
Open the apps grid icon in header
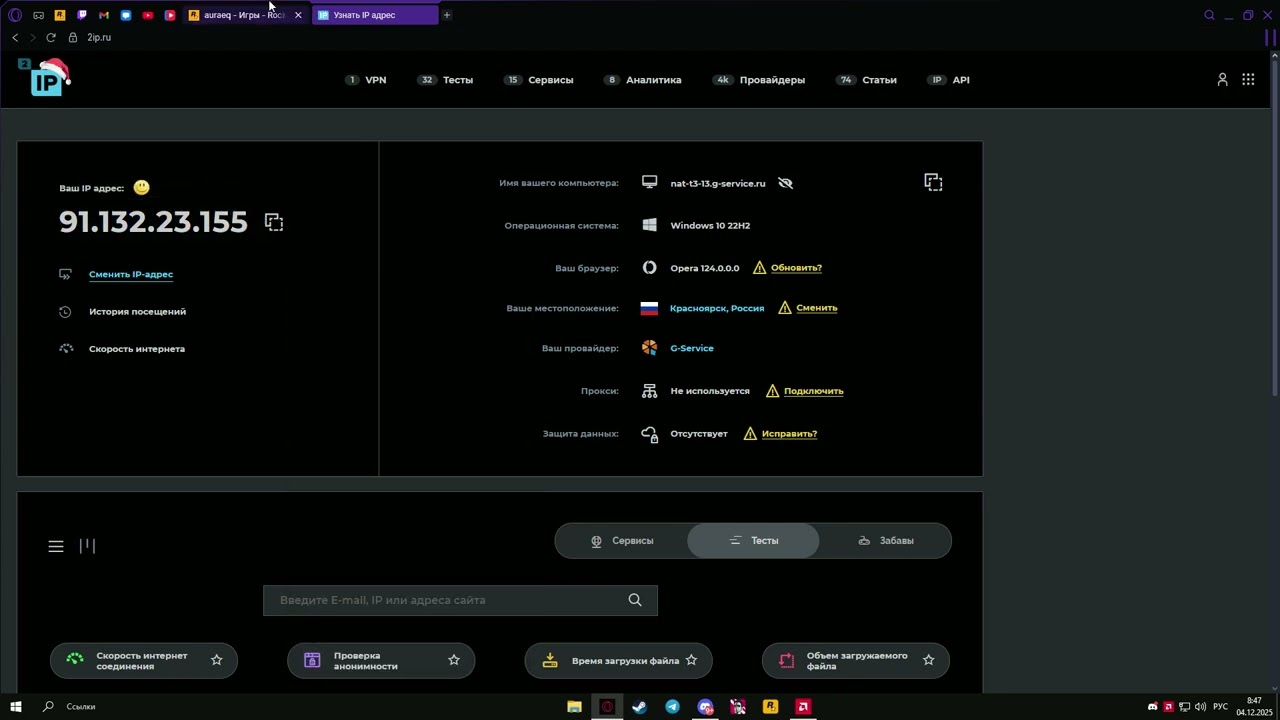tap(1248, 79)
